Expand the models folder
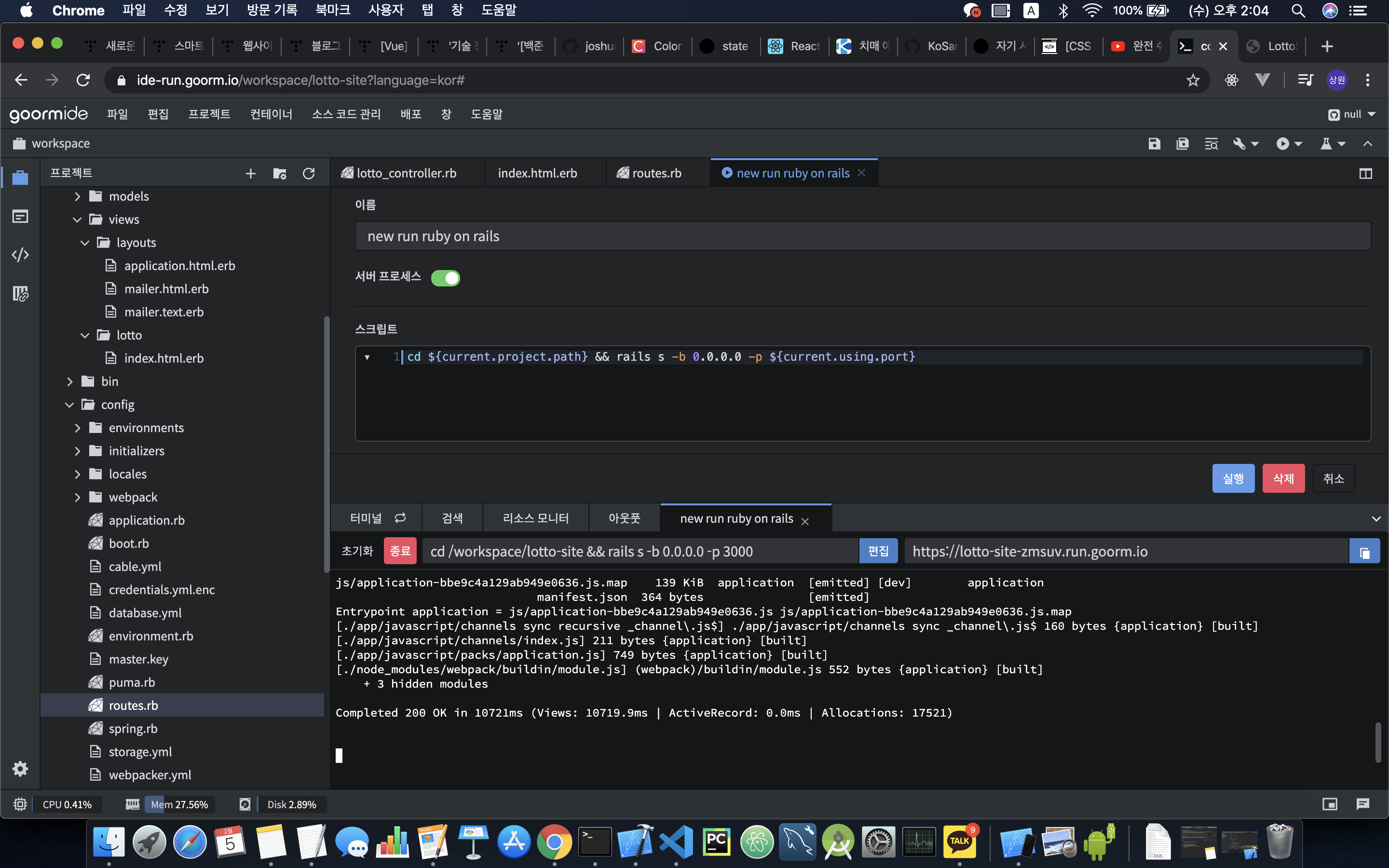 tap(78, 196)
